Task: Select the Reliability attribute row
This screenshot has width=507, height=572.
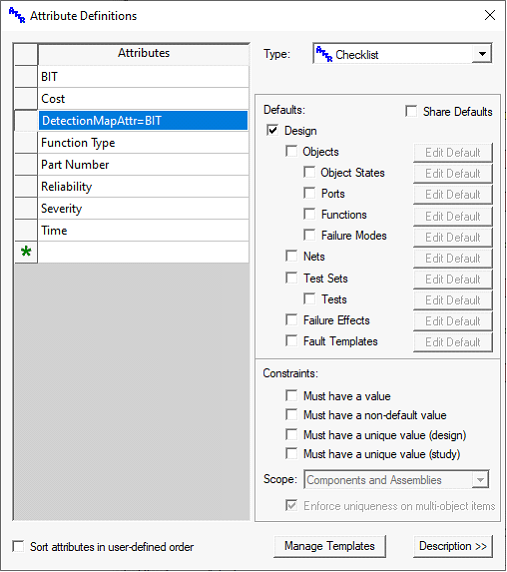Action: pyautogui.click(x=143, y=186)
